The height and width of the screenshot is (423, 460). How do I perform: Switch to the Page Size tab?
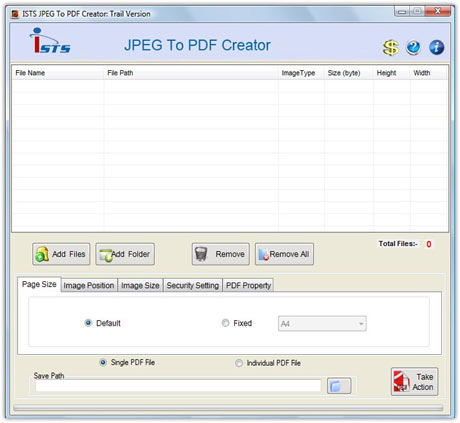(39, 284)
